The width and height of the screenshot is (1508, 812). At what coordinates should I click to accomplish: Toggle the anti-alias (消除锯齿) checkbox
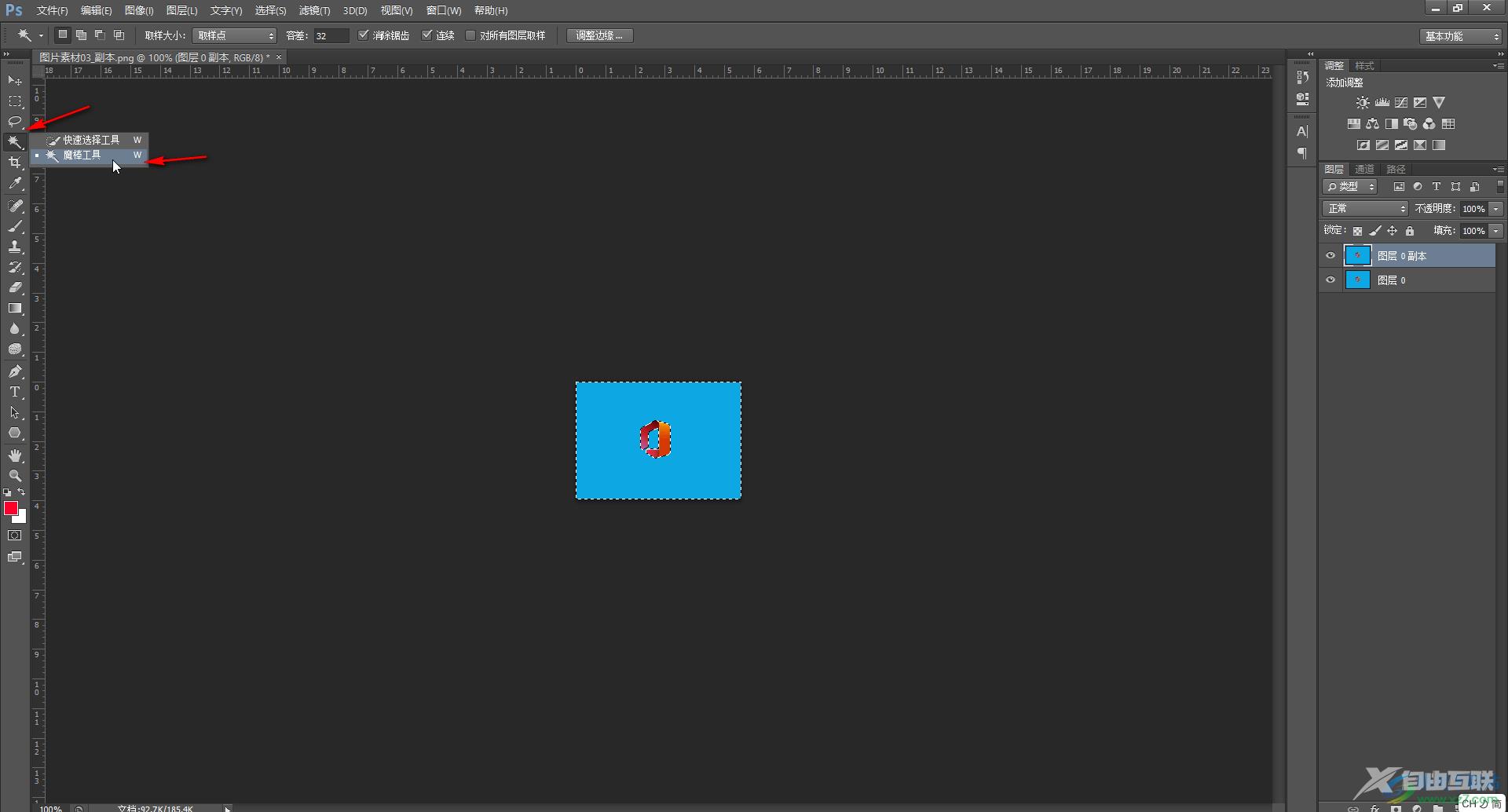tap(364, 35)
